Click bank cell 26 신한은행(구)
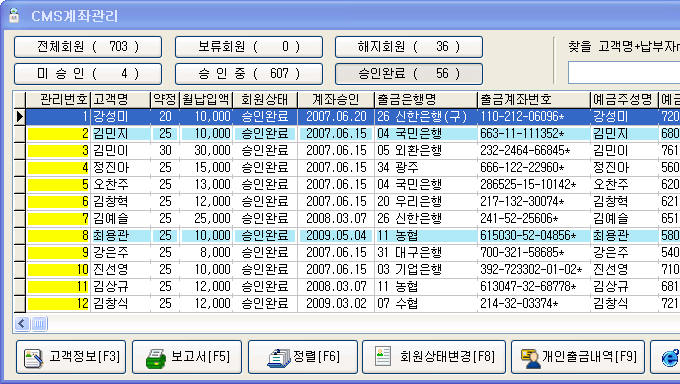Viewport: 680px width, 384px height. 425,117
